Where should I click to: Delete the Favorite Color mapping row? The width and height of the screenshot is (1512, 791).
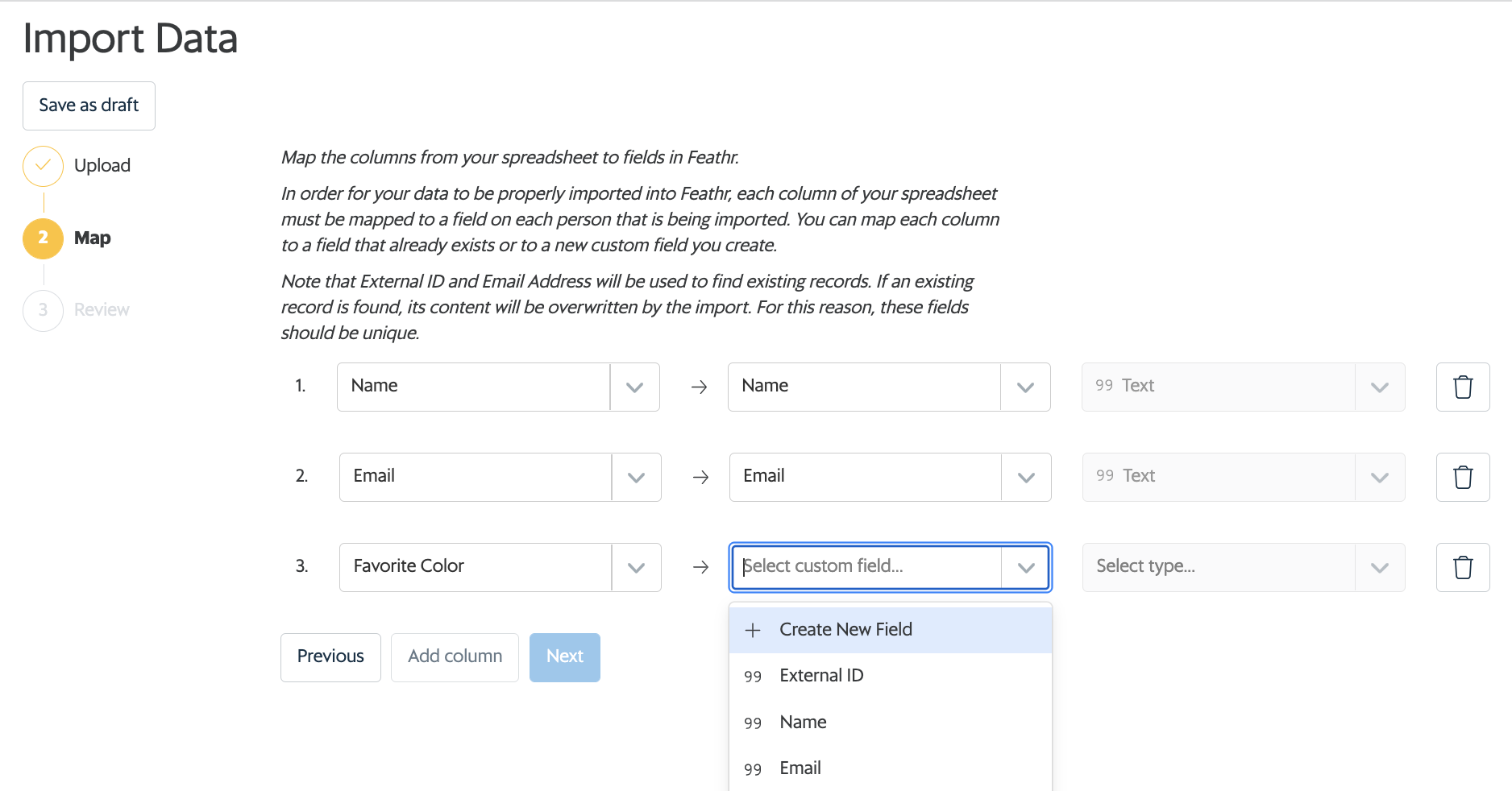tap(1463, 567)
